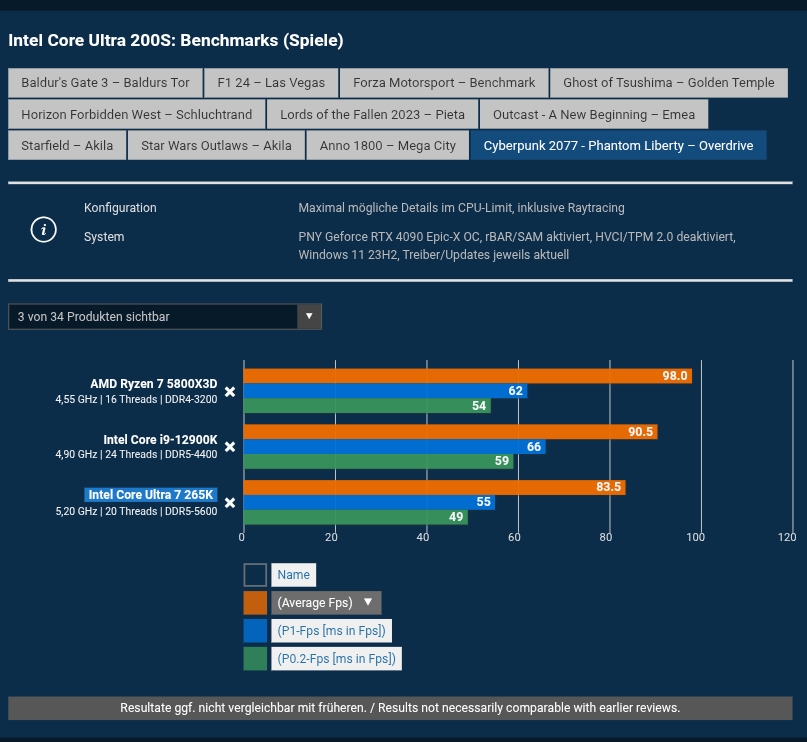Open the (Average Fps) sort dropdown
This screenshot has width=807, height=742.
[326, 603]
